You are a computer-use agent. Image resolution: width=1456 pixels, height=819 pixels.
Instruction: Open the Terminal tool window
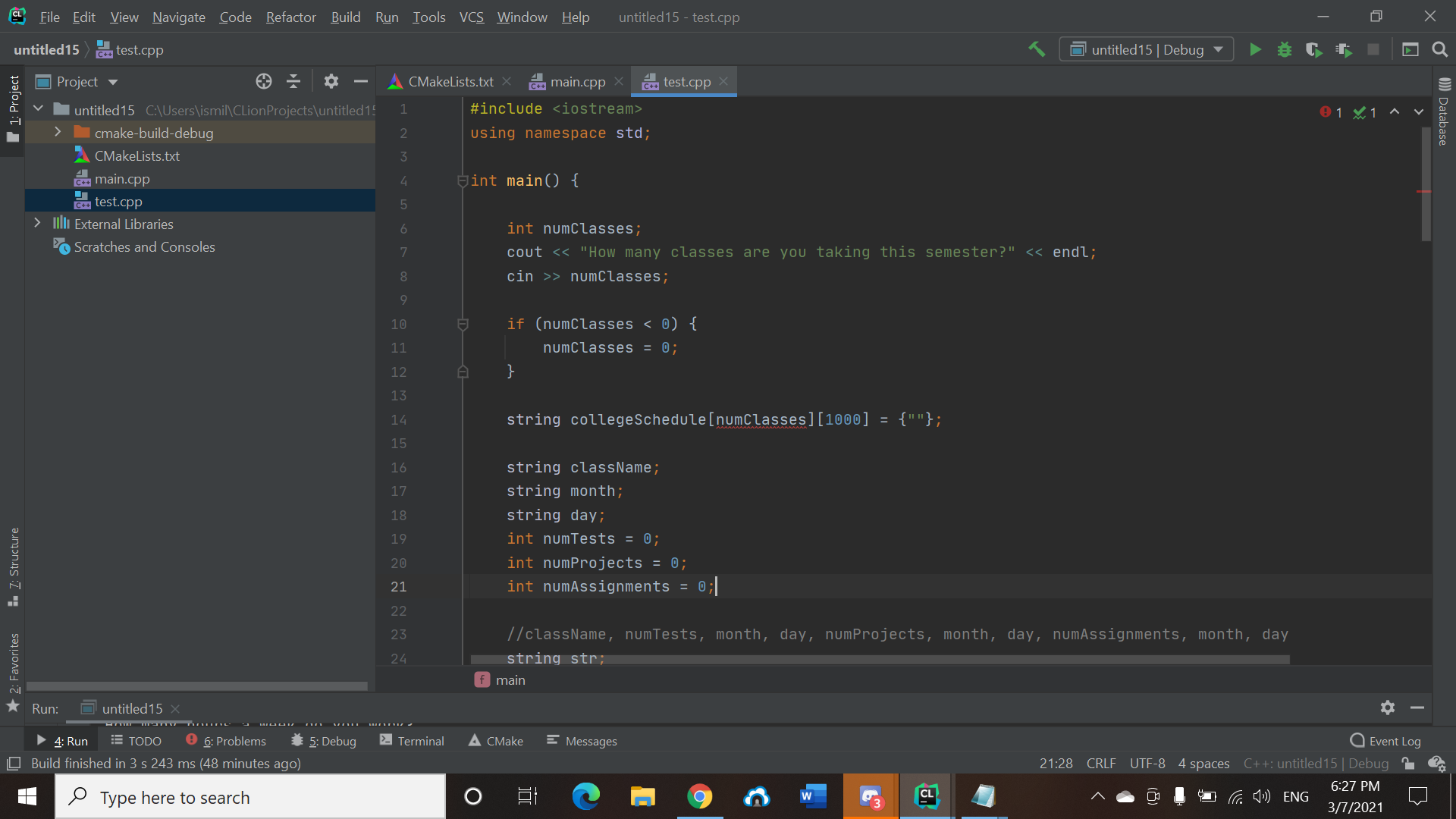413,741
